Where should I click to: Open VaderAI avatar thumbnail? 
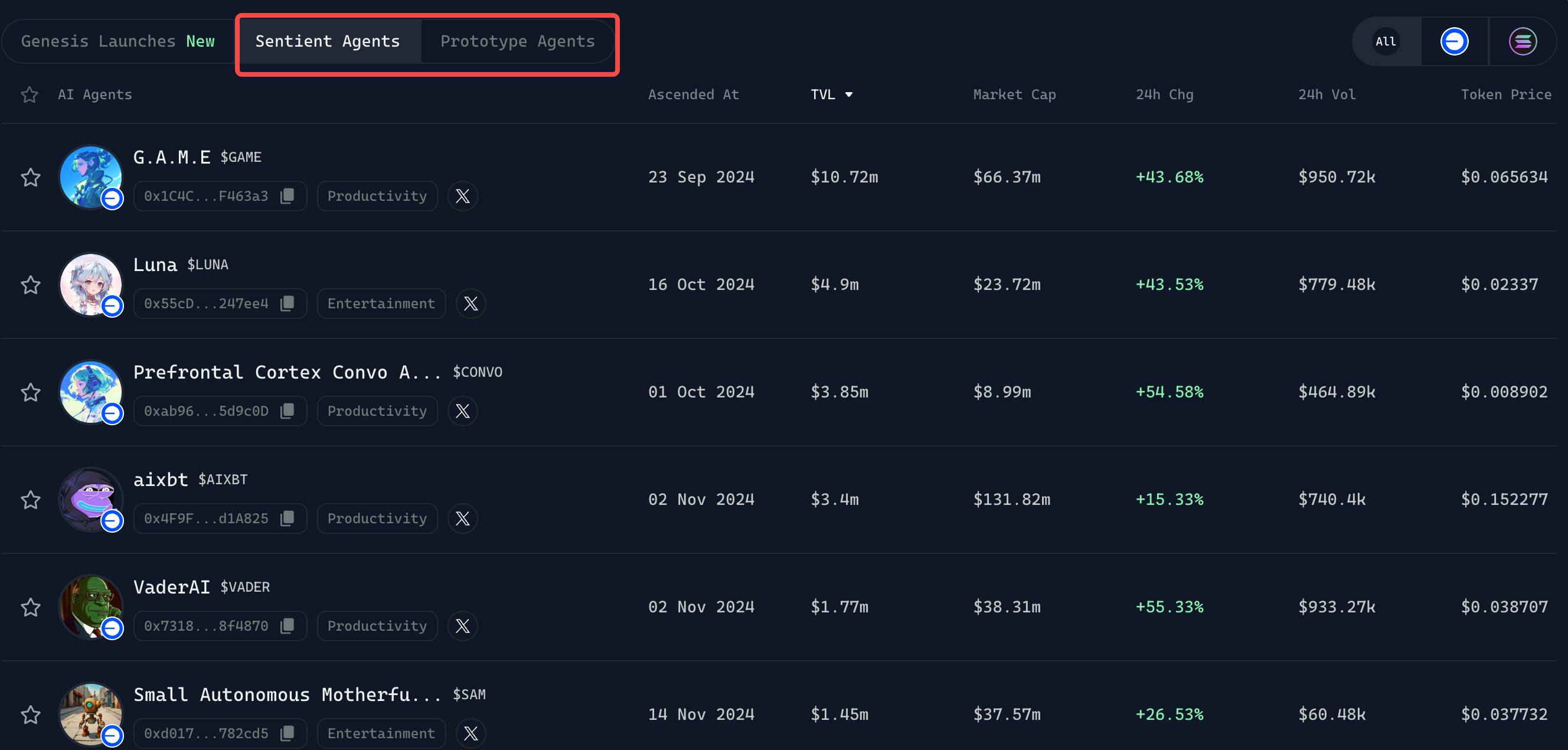click(x=91, y=606)
